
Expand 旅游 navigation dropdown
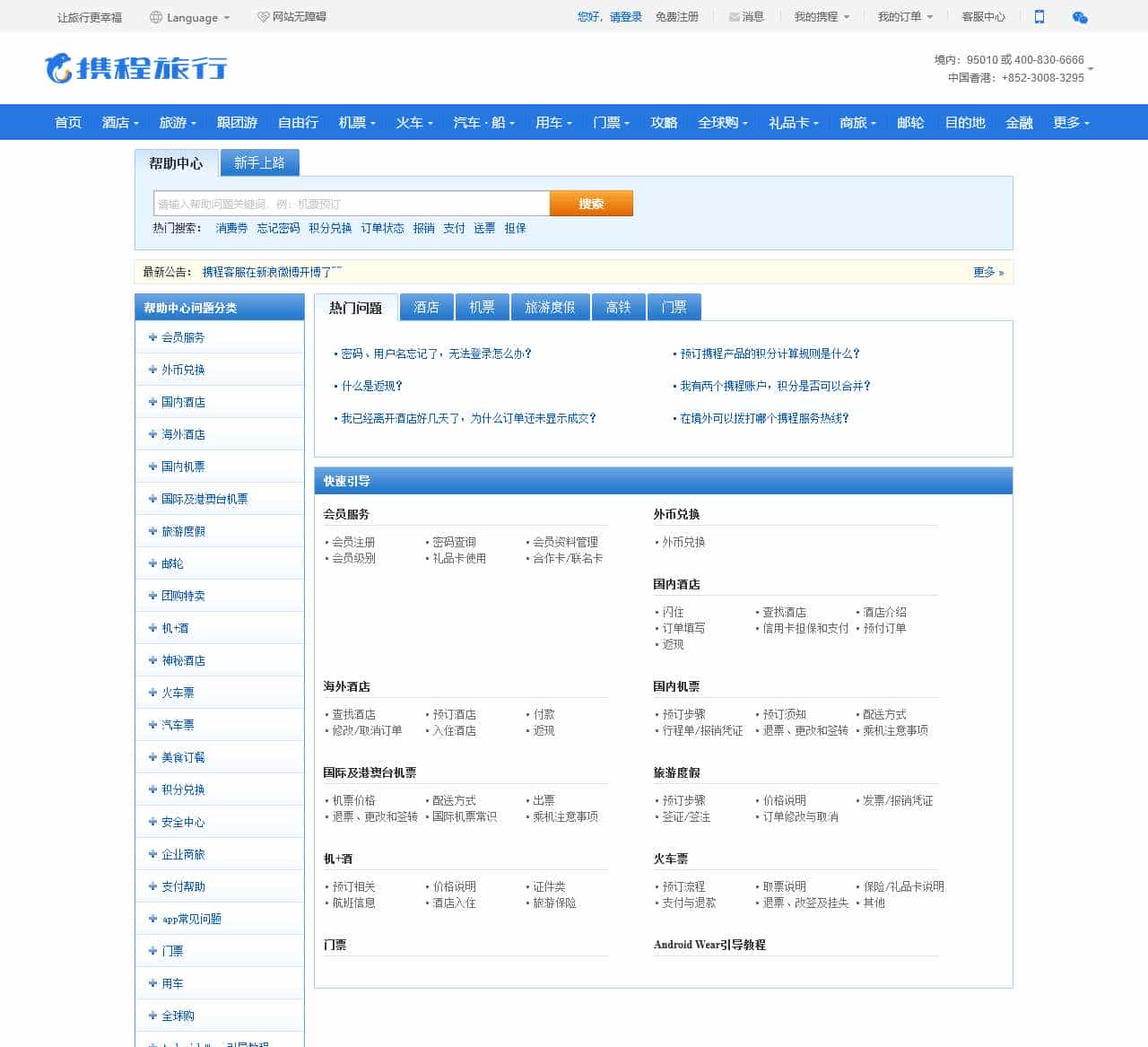[x=178, y=123]
